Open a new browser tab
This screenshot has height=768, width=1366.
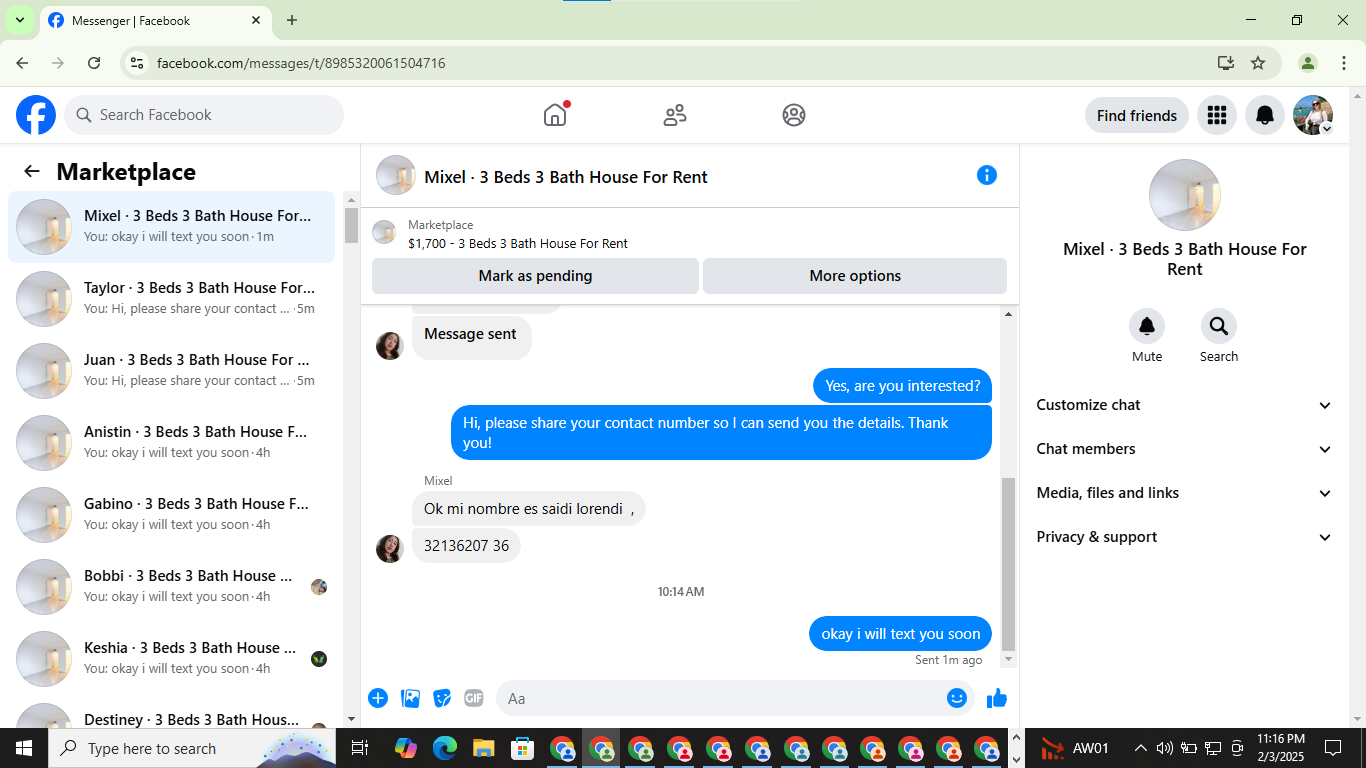pyautogui.click(x=292, y=20)
